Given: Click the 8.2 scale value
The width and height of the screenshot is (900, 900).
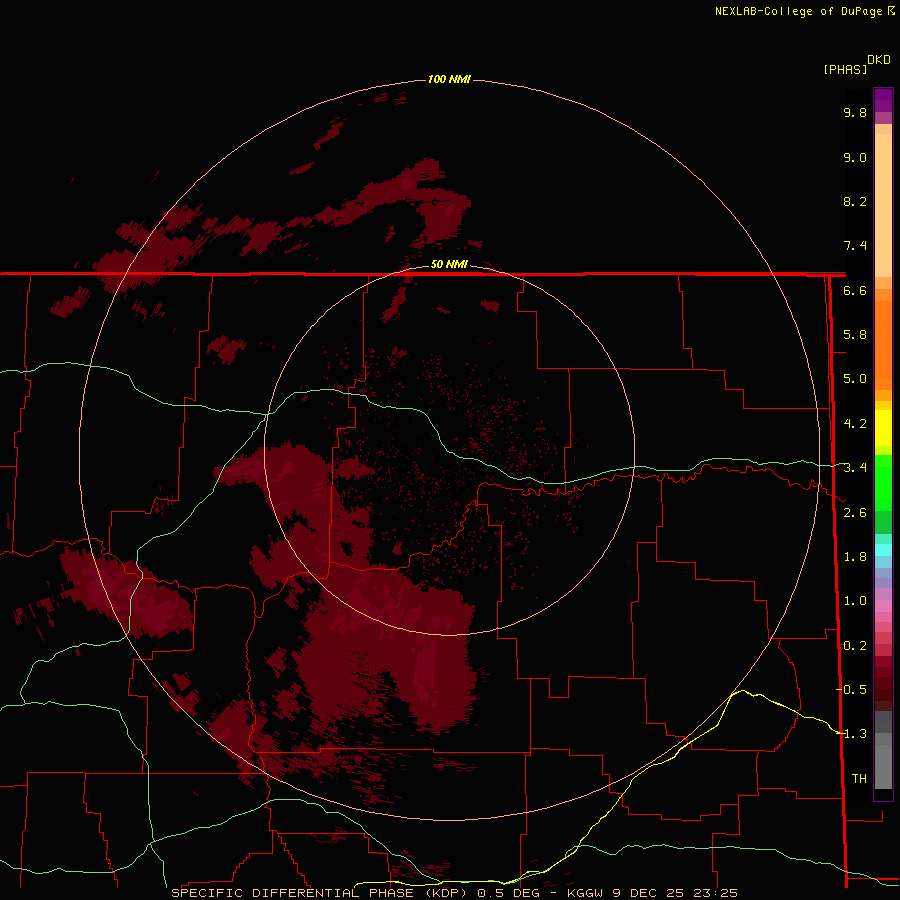Looking at the screenshot, I should (855, 201).
